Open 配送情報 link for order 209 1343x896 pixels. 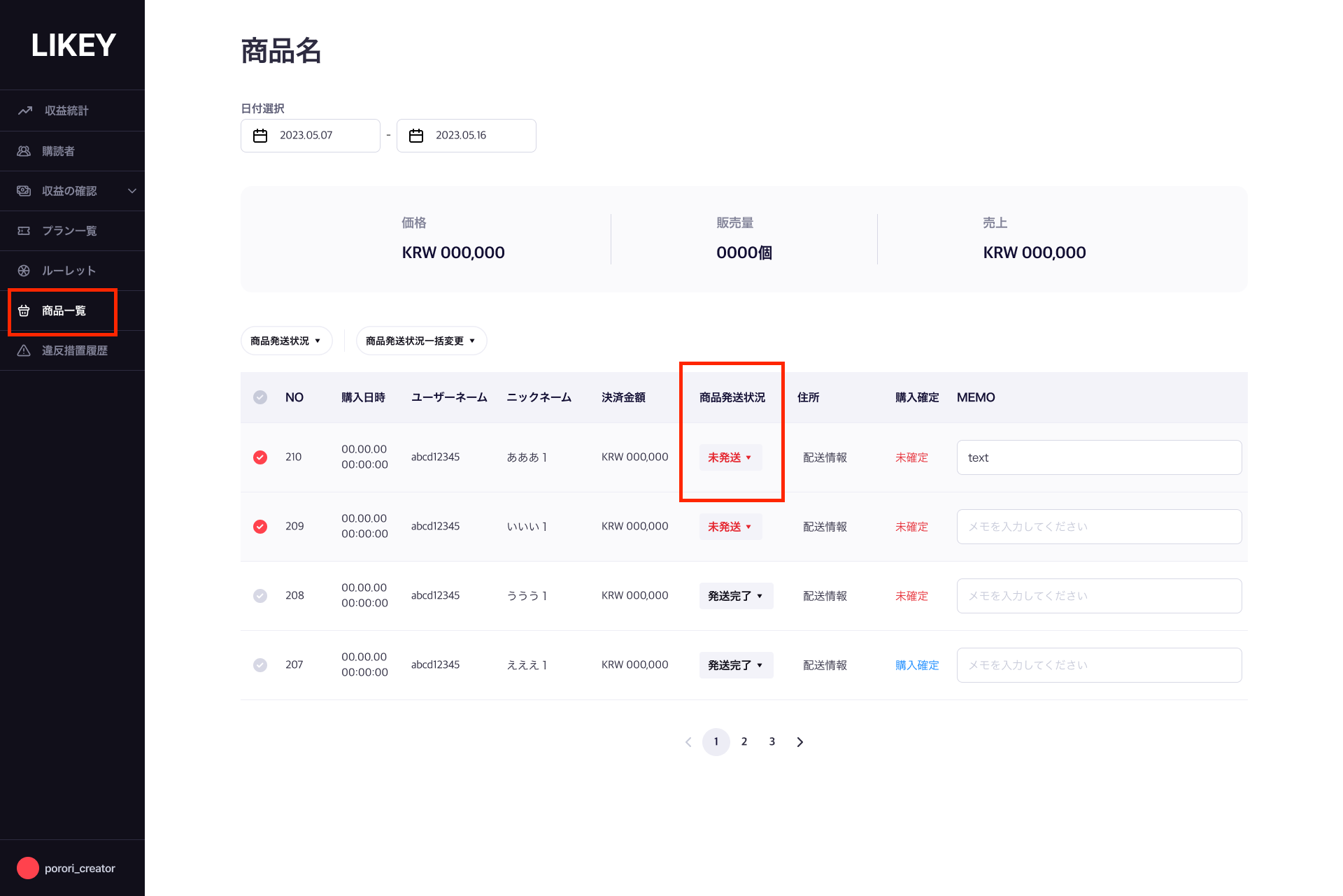[825, 527]
